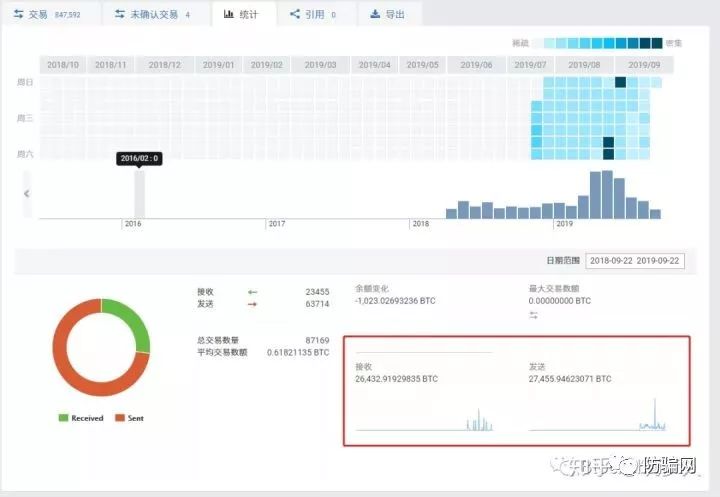This screenshot has width=720, height=497.
Task: Click the 接收 sparkline chart in red box
Action: click(424, 418)
